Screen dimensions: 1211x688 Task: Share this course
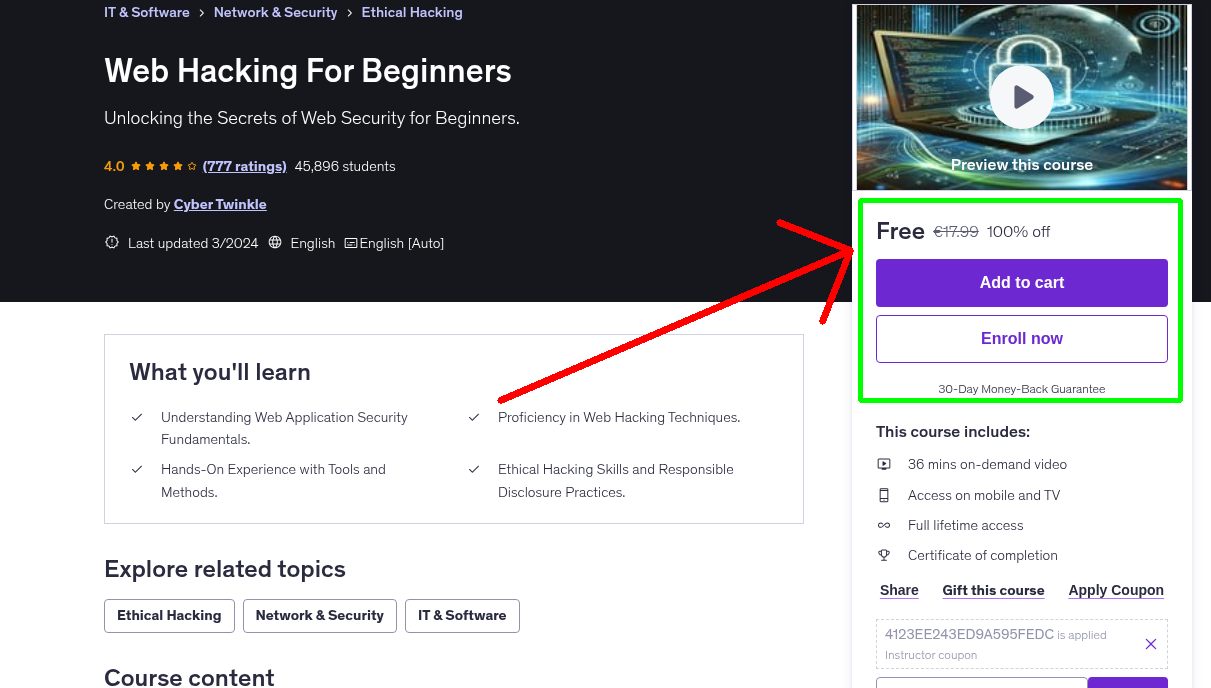tap(898, 590)
